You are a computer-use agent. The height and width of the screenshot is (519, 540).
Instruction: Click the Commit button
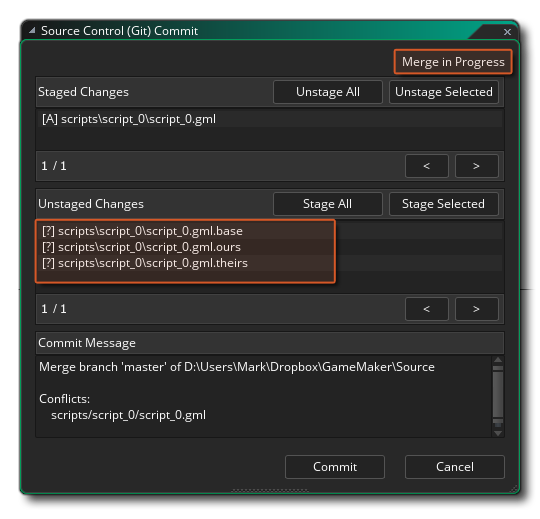pos(335,467)
